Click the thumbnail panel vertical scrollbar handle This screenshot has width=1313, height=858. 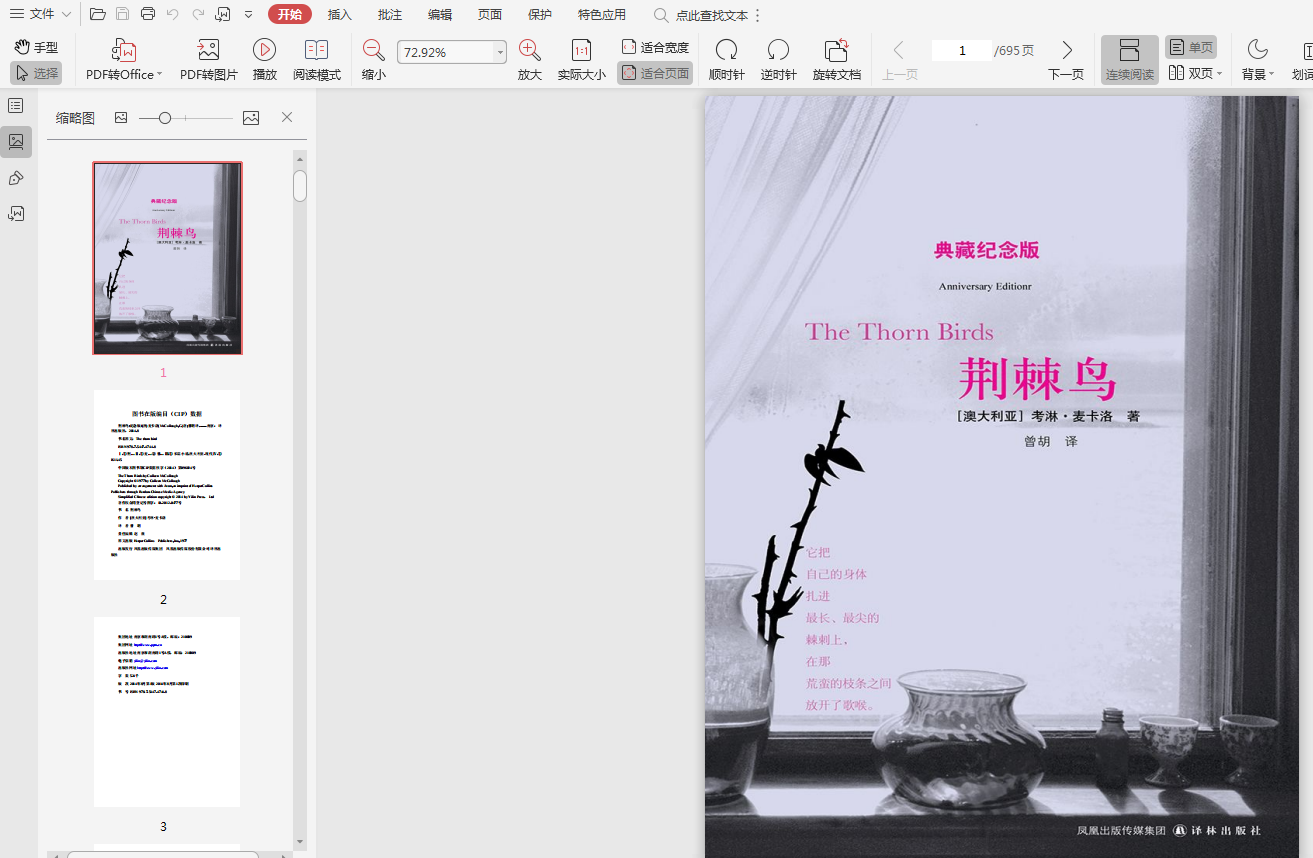coord(300,186)
